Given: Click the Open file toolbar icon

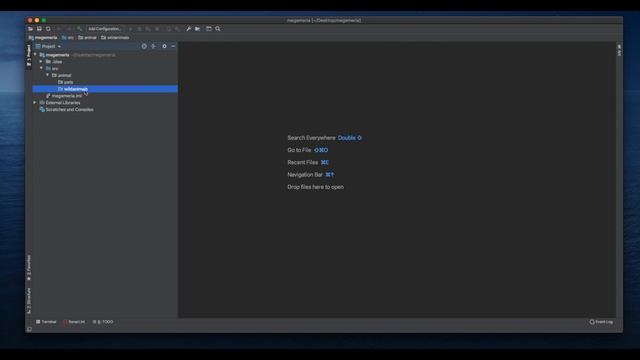Looking at the screenshot, I should click(x=31, y=29).
